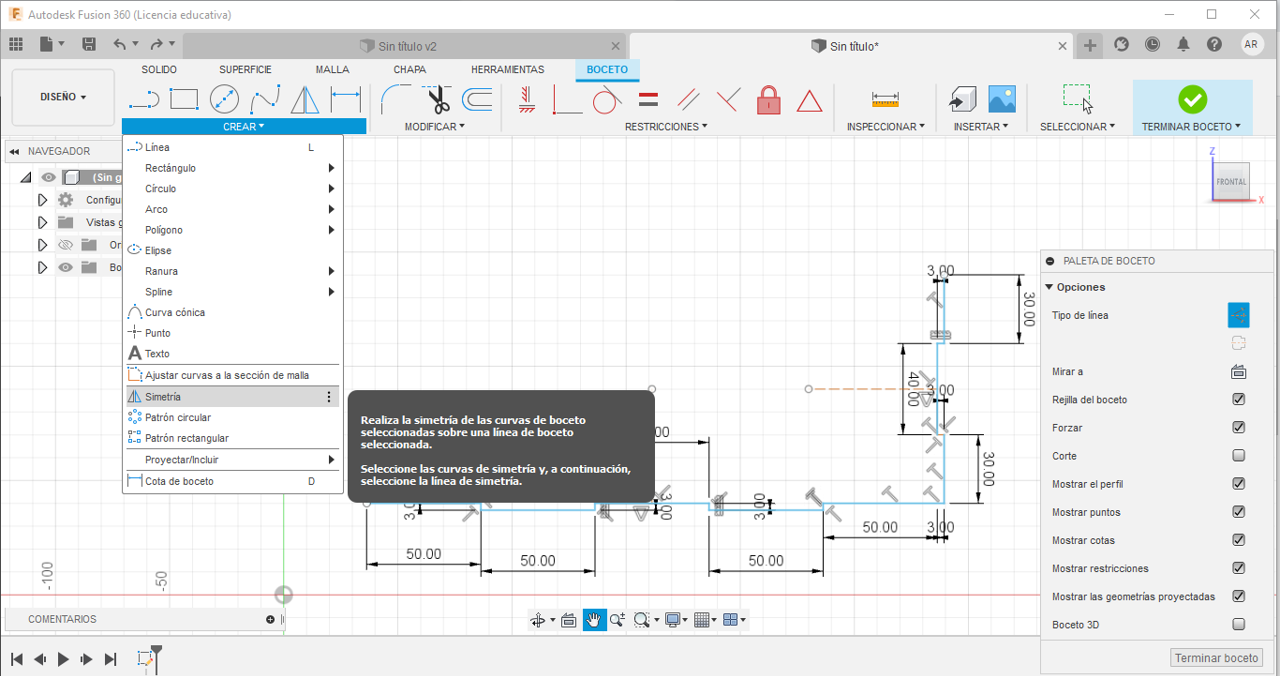Expand the RESTRICCIONES dropdown
1280x676 pixels.
(666, 127)
